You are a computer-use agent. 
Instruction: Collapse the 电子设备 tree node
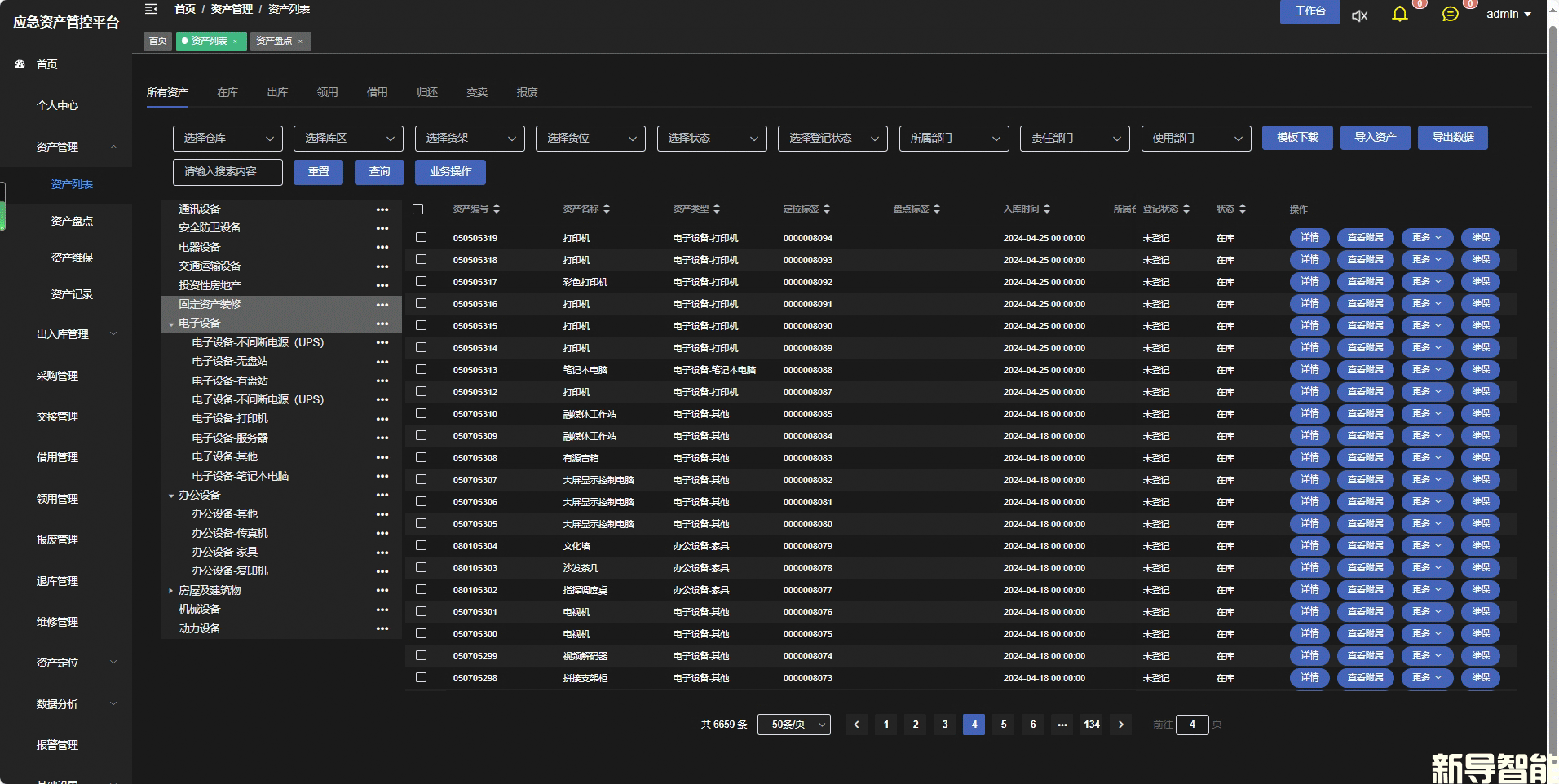point(171,324)
